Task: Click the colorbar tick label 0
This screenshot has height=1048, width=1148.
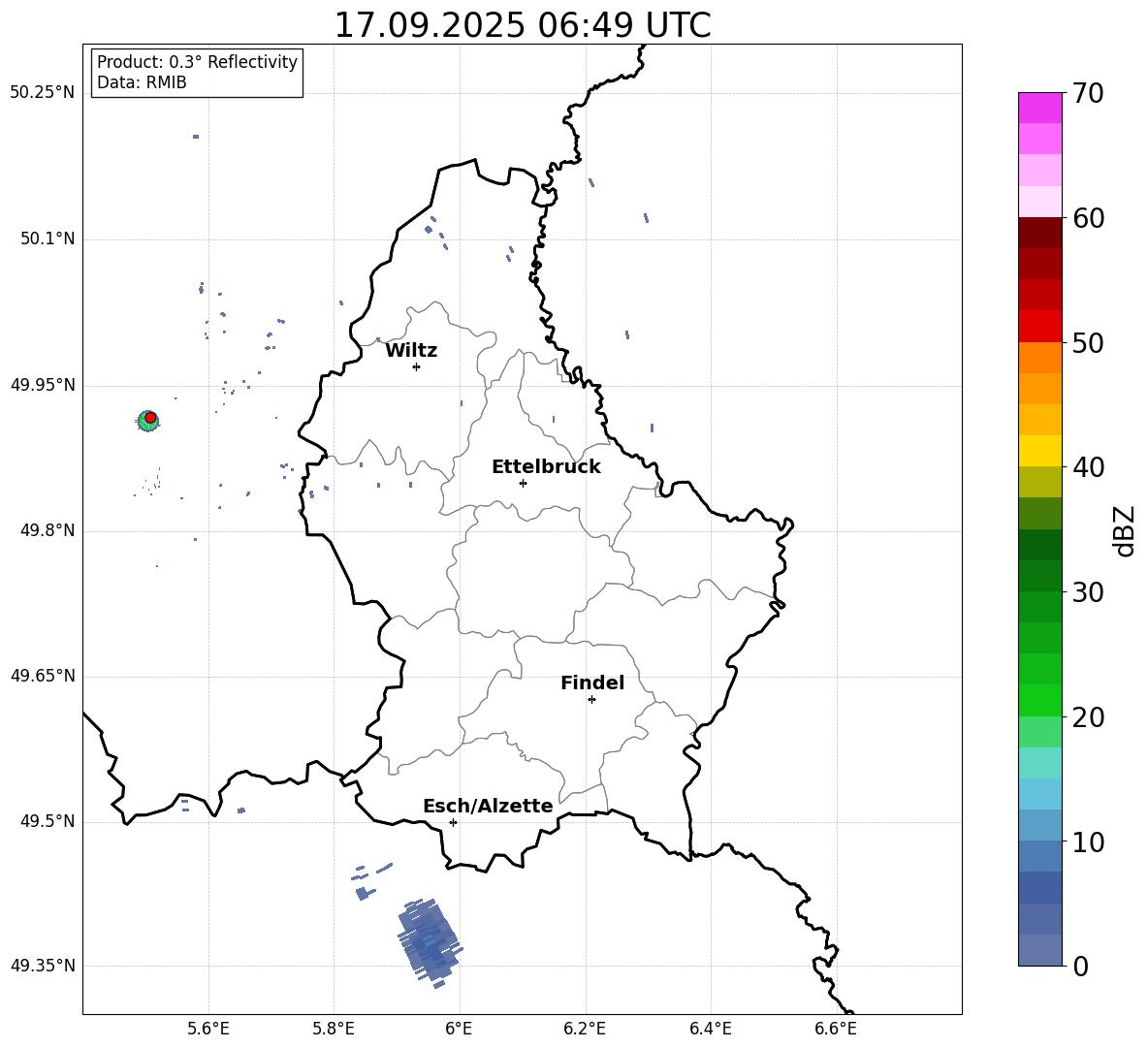Action: 1081,966
